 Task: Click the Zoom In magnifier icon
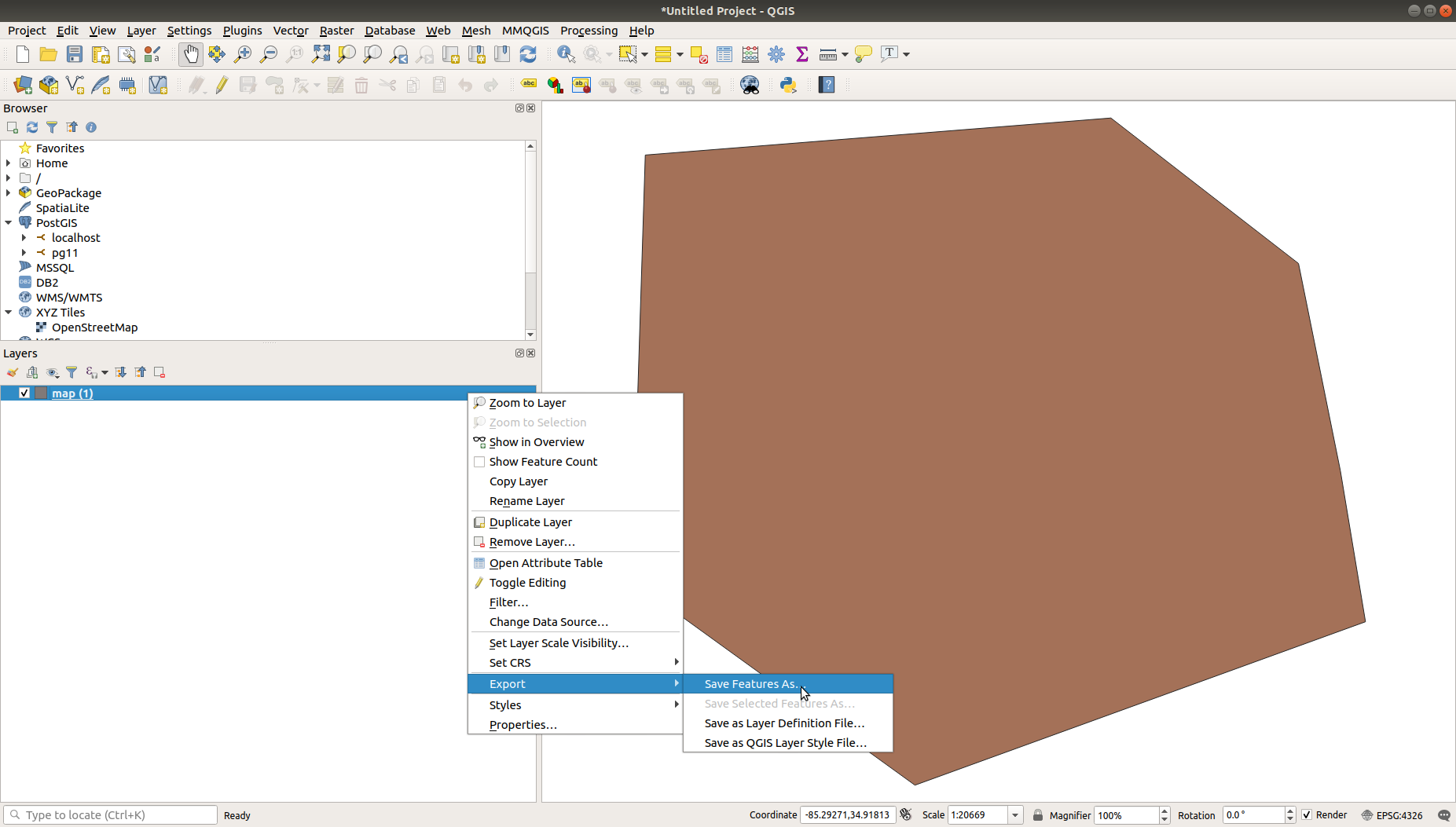(x=243, y=54)
